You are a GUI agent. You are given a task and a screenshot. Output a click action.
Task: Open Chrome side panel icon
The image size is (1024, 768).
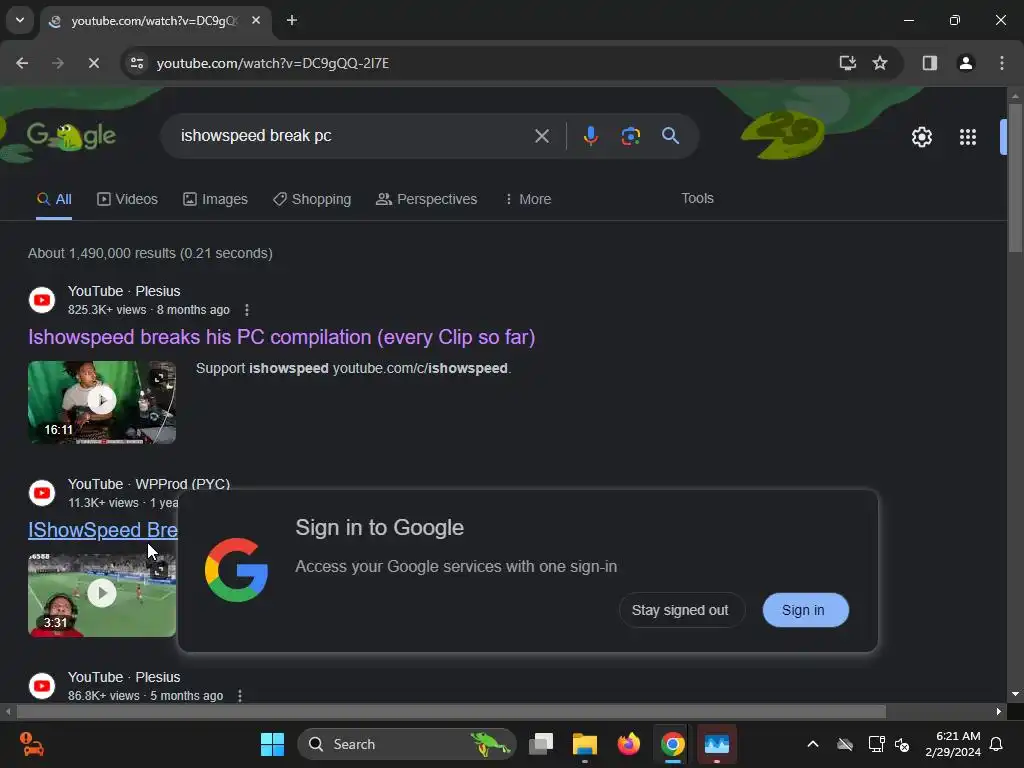click(x=930, y=63)
